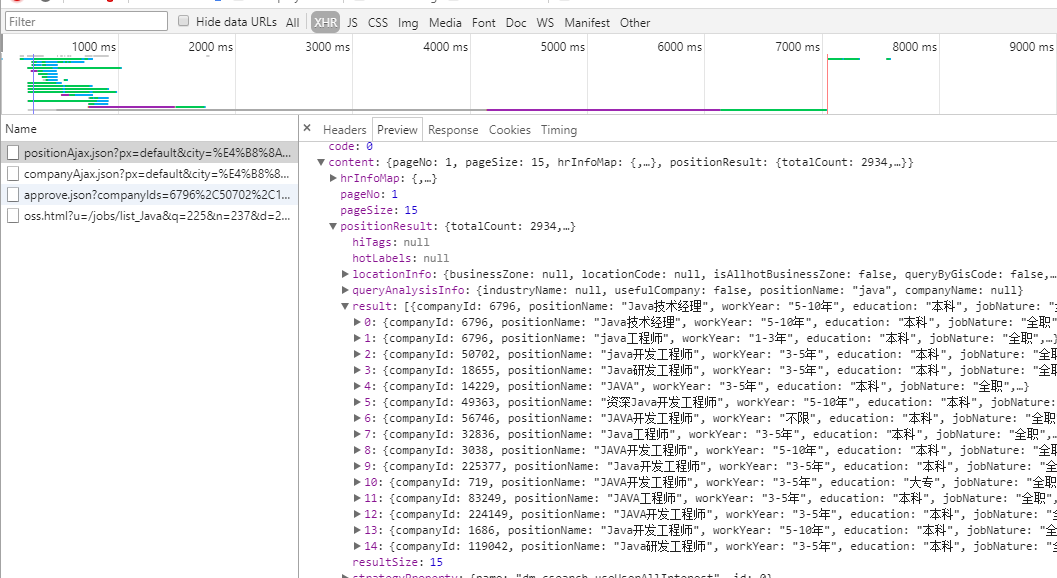The width and height of the screenshot is (1057, 578).
Task: Expand result item 1 java工程师
Action: [x=357, y=339]
